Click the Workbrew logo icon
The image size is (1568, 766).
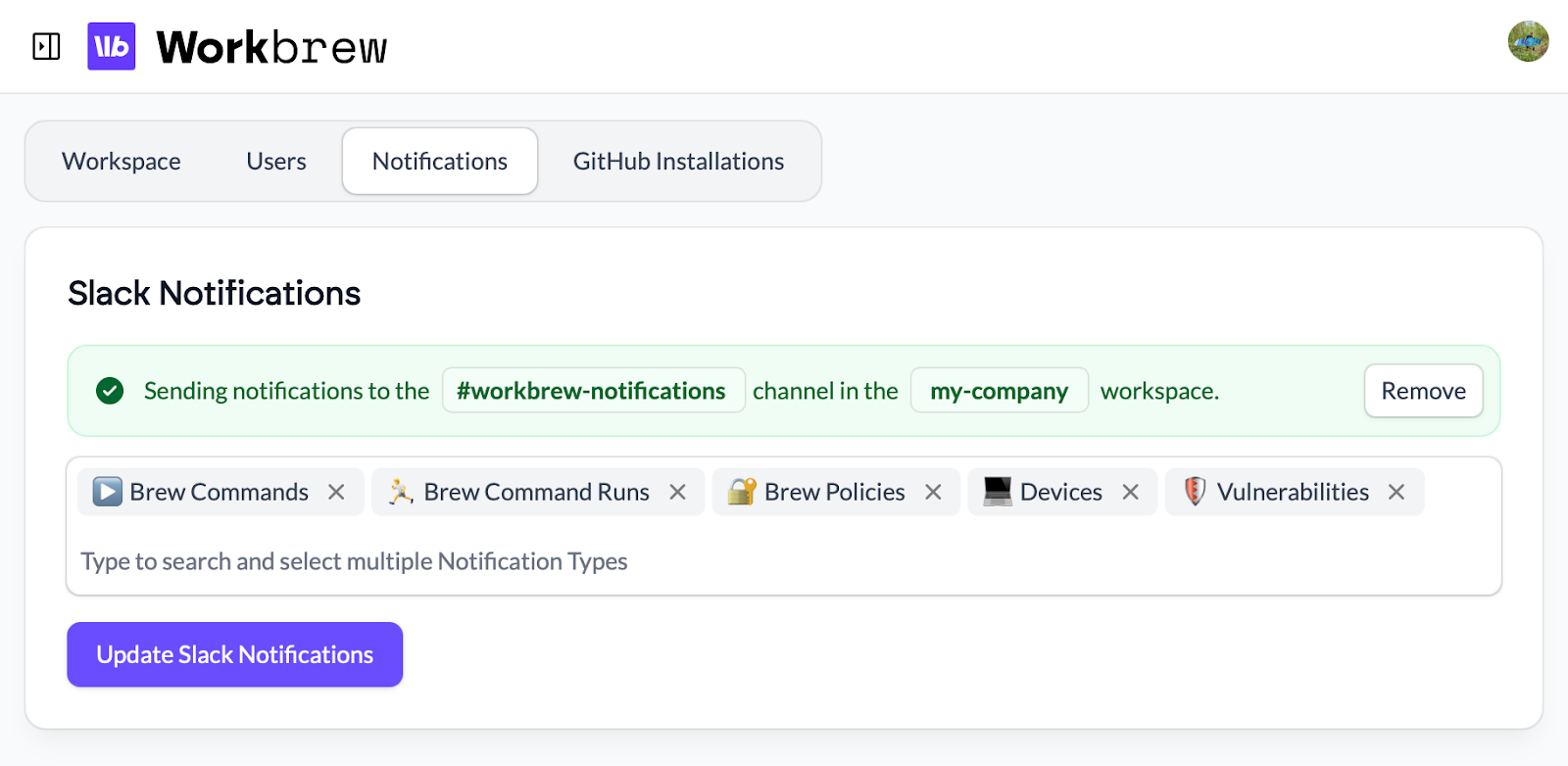111,46
